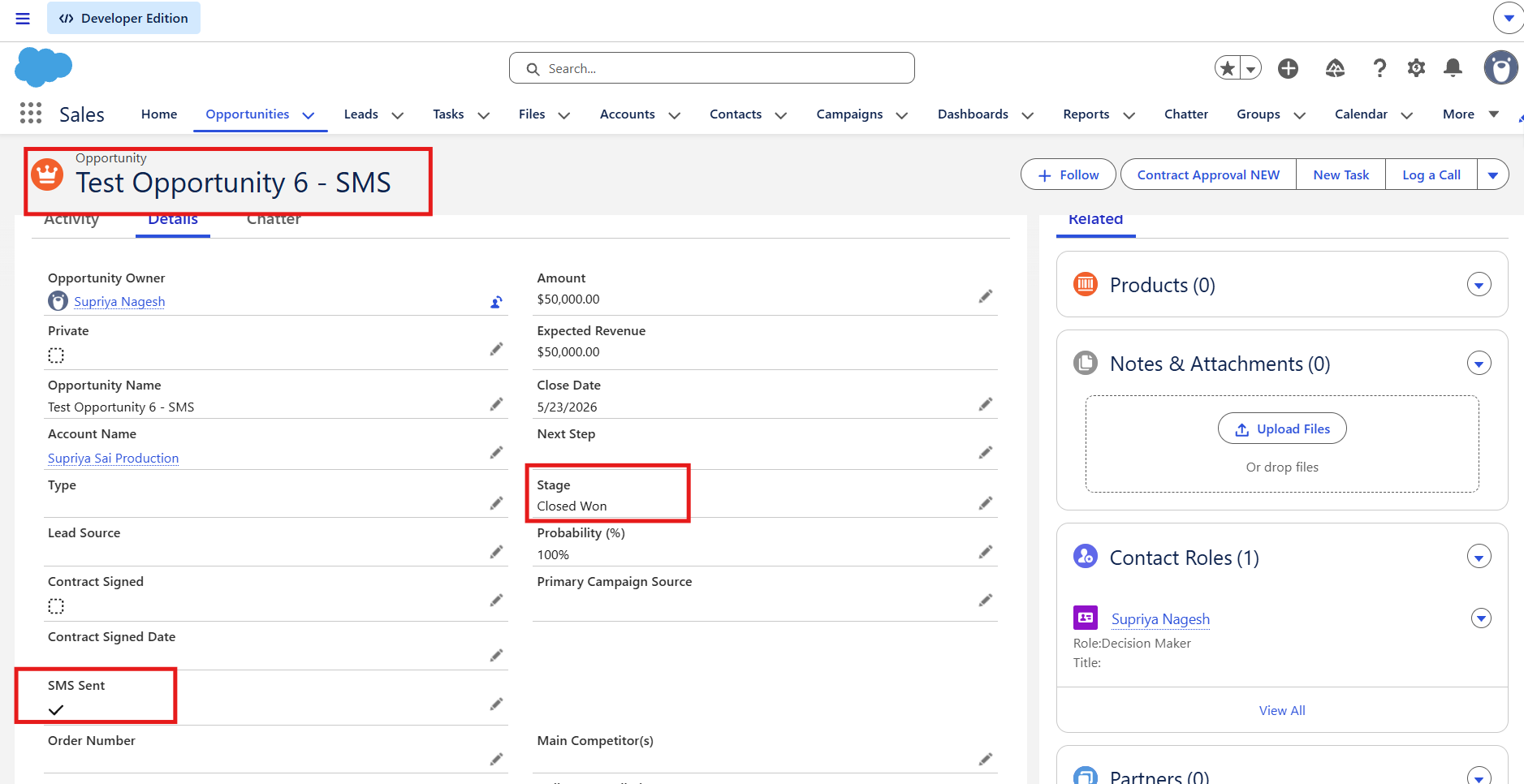Open the Favorites list dropdown arrow
This screenshot has width=1524, height=784.
1251,68
